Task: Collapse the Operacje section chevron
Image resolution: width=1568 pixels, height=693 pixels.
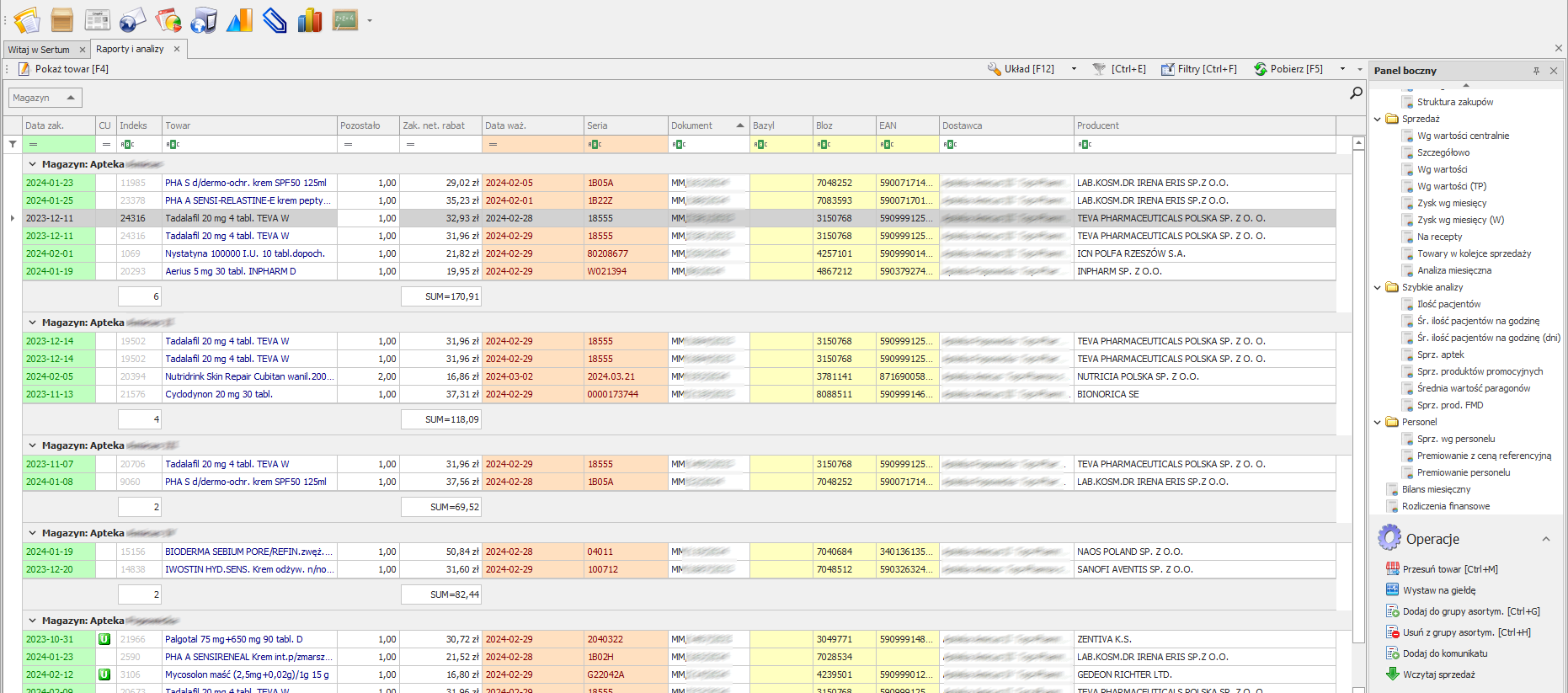Action: pos(1546,539)
